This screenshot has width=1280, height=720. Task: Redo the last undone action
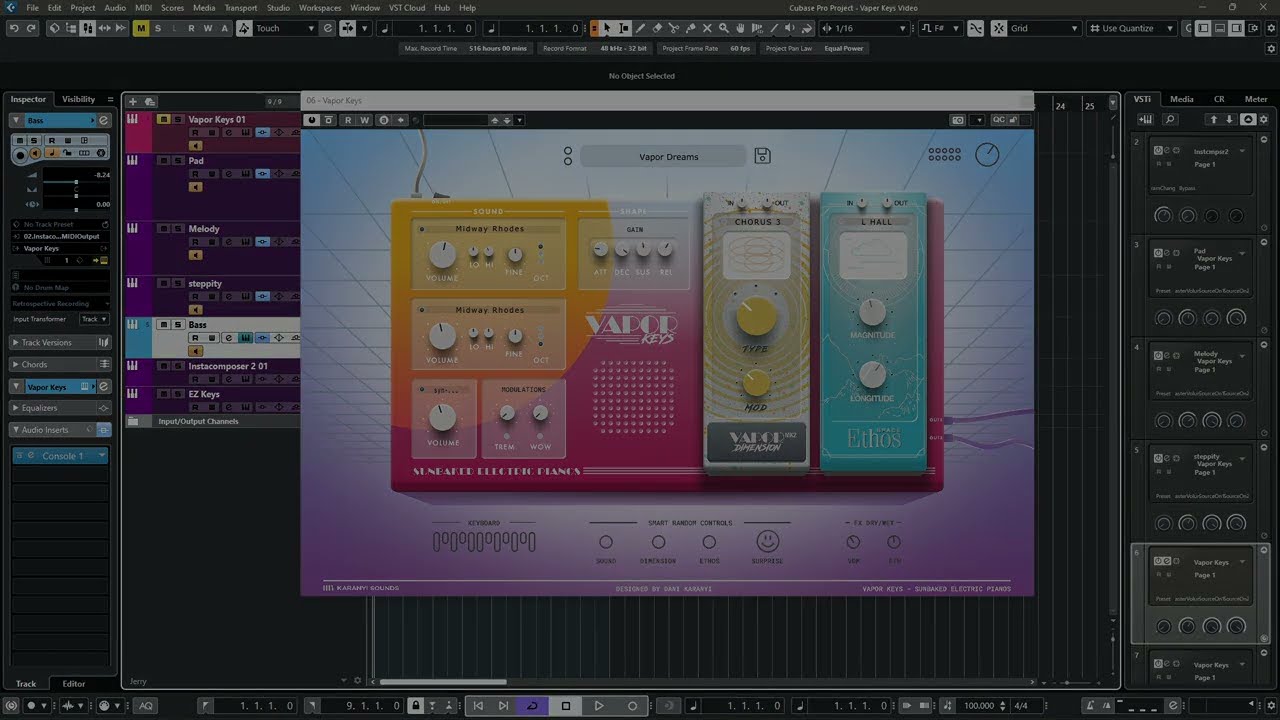tap(31, 28)
